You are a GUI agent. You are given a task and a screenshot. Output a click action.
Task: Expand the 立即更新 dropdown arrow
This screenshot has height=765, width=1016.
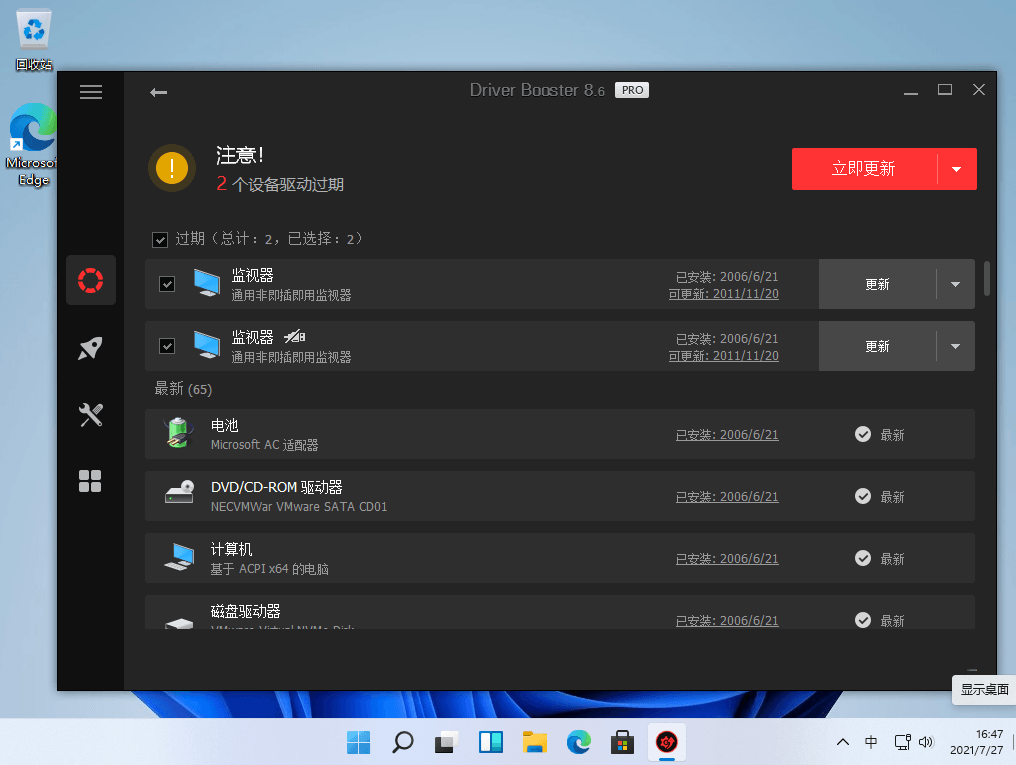[x=957, y=169]
